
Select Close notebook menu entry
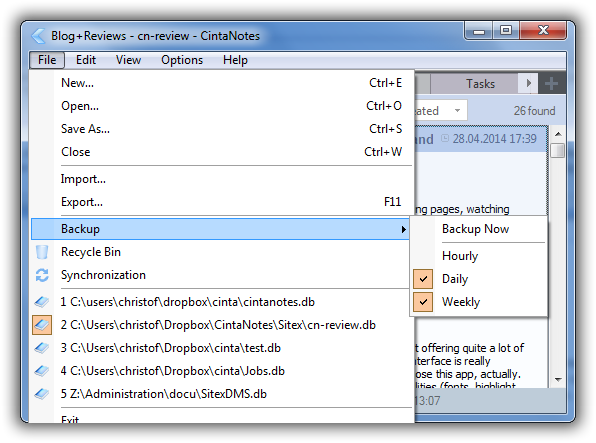pyautogui.click(x=222, y=152)
